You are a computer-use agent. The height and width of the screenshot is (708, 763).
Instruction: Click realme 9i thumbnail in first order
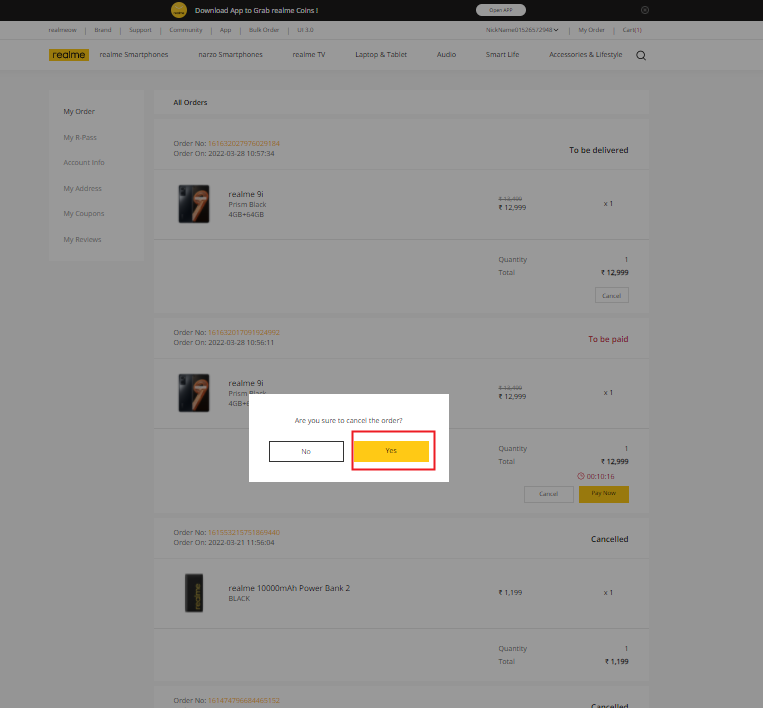pyautogui.click(x=193, y=203)
